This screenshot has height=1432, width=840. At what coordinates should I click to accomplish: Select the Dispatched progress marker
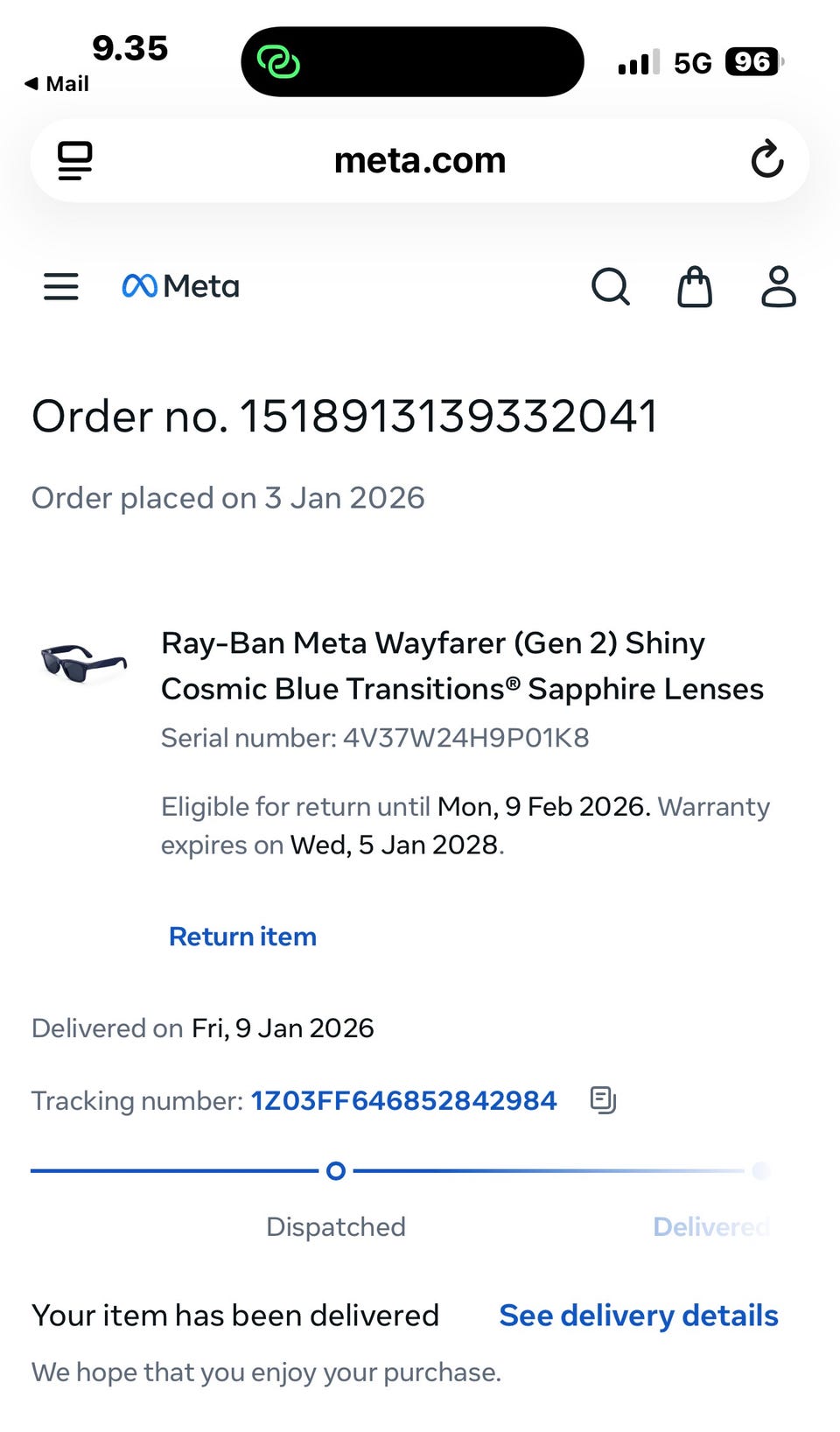[x=336, y=1171]
